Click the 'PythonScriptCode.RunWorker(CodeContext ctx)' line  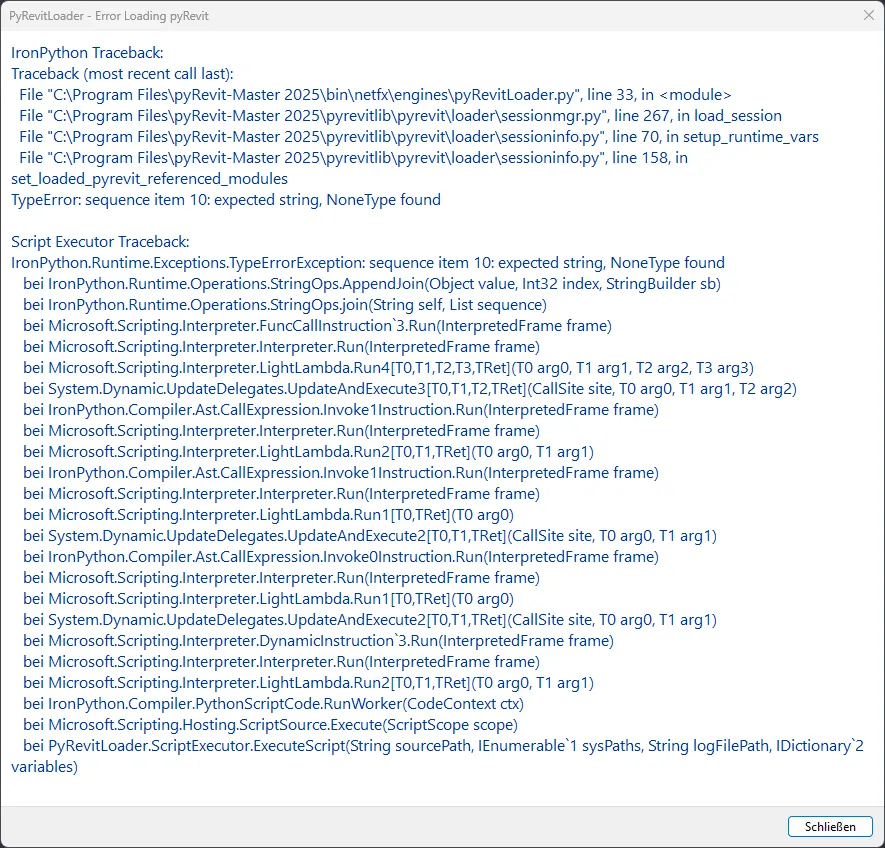coord(274,703)
